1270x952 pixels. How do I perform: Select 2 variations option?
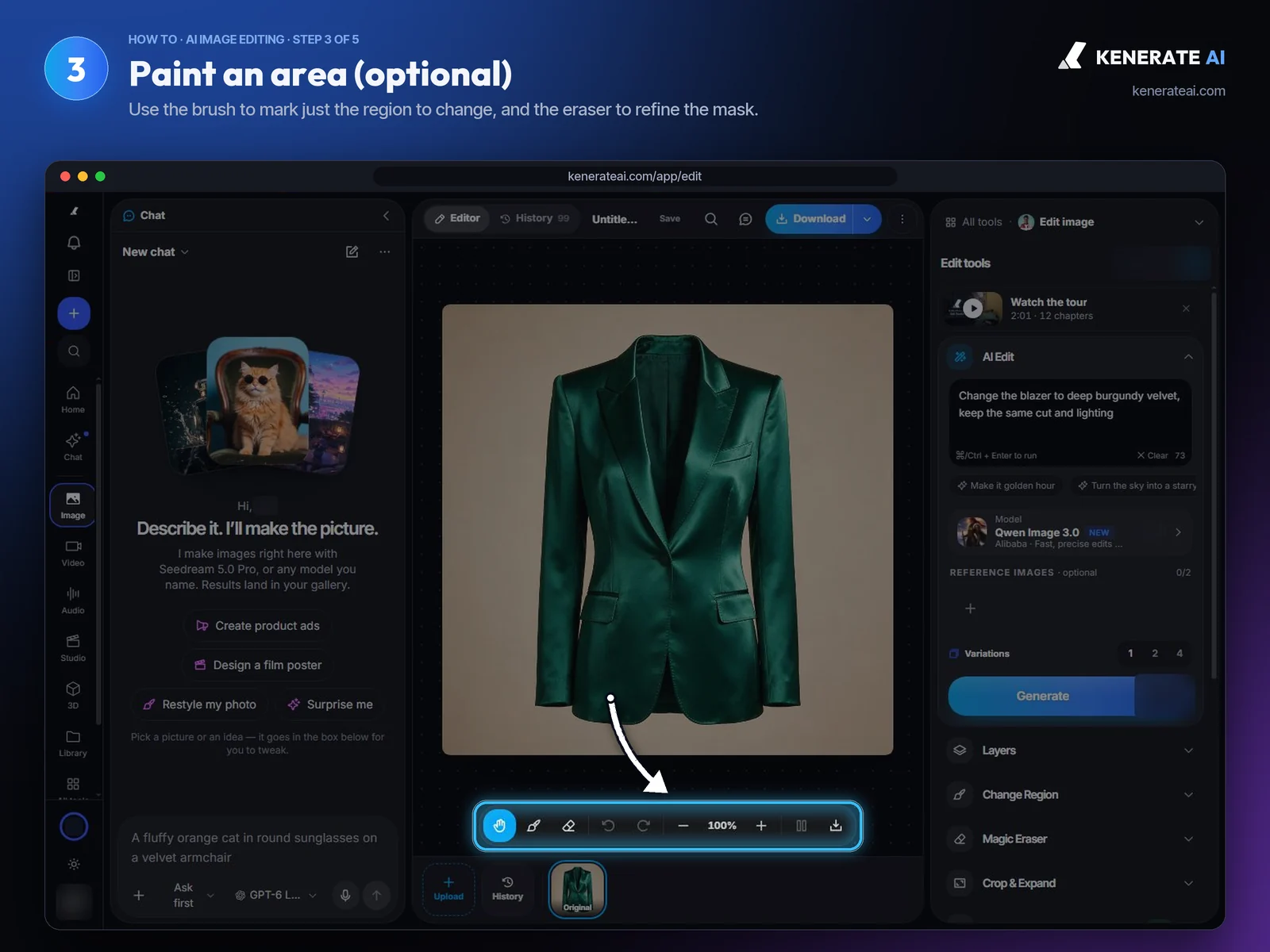1155,654
